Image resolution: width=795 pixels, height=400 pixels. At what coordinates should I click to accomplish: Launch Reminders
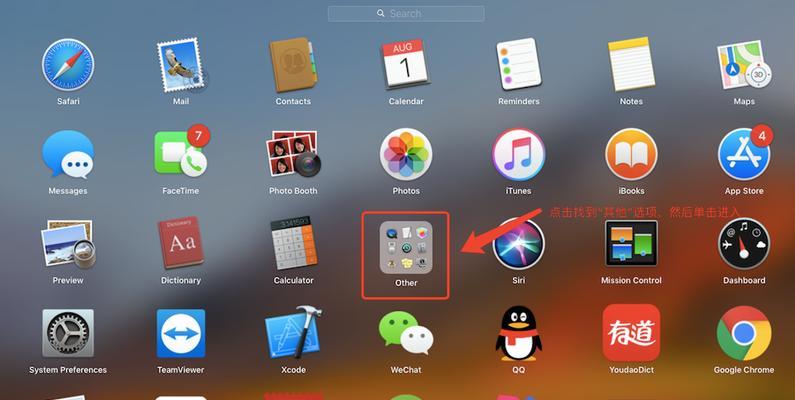coord(518,64)
